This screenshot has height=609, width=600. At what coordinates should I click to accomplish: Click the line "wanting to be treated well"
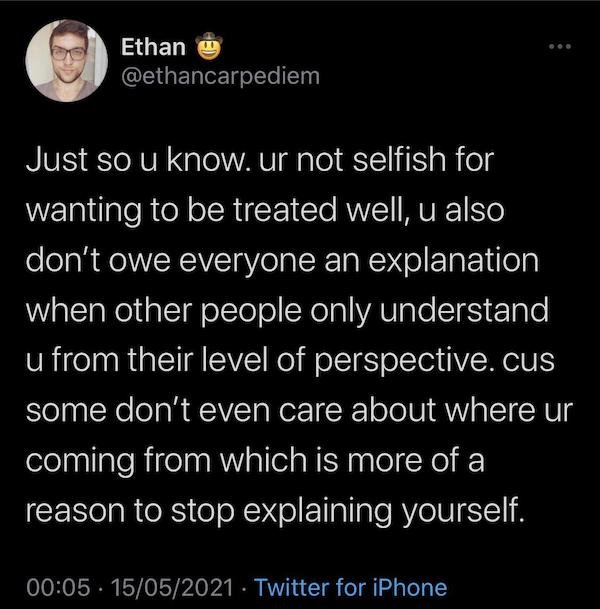click(265, 211)
